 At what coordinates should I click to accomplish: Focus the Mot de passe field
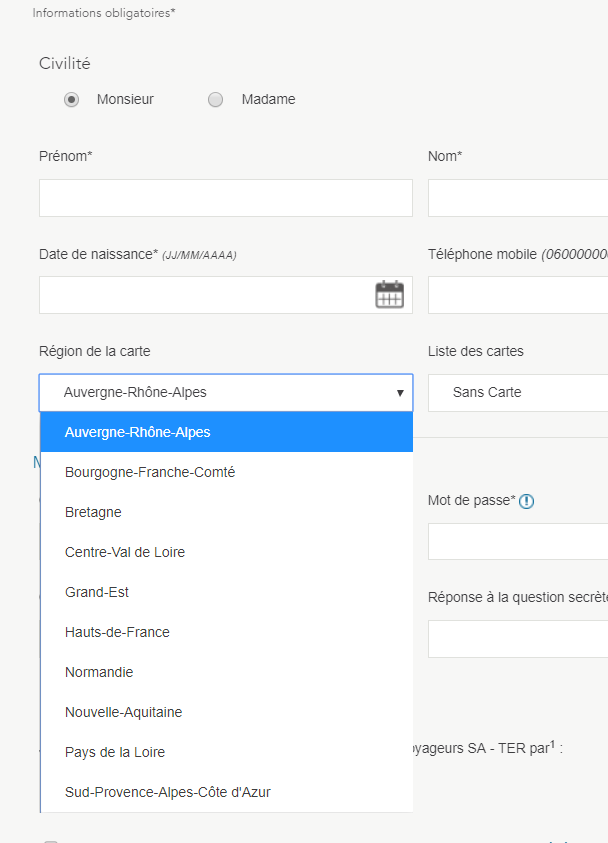pyautogui.click(x=518, y=541)
